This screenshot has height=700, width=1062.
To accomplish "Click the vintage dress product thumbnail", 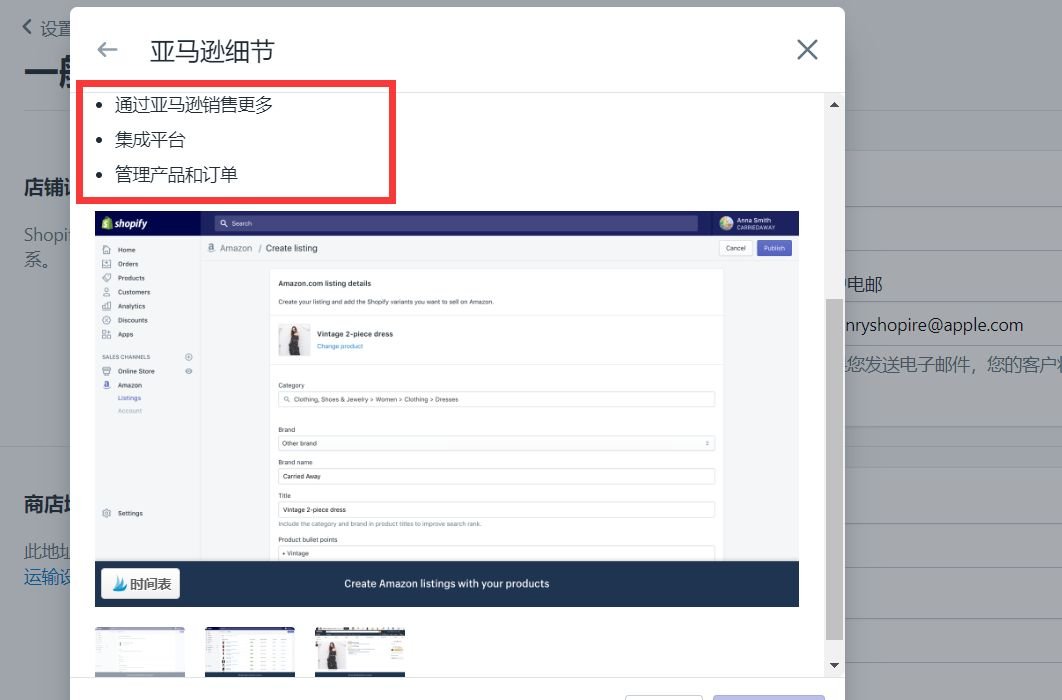I will pyautogui.click(x=295, y=340).
